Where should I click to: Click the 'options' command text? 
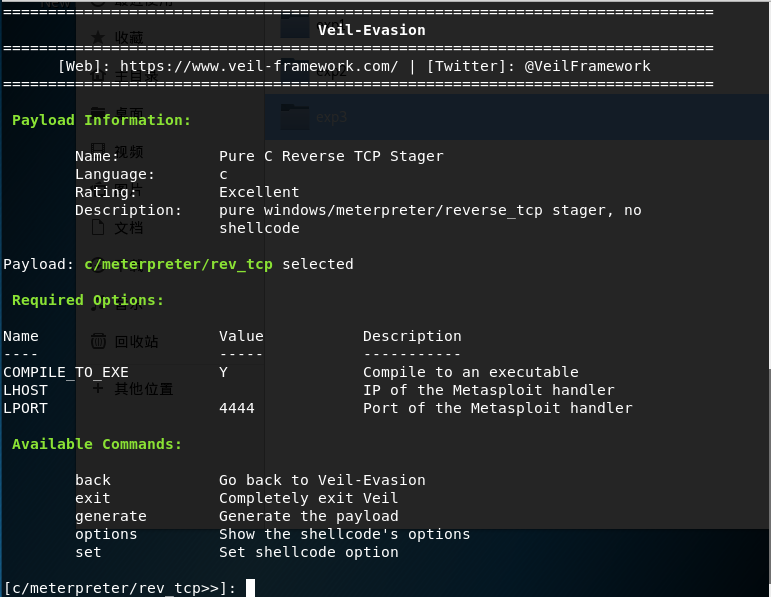[x=106, y=534]
